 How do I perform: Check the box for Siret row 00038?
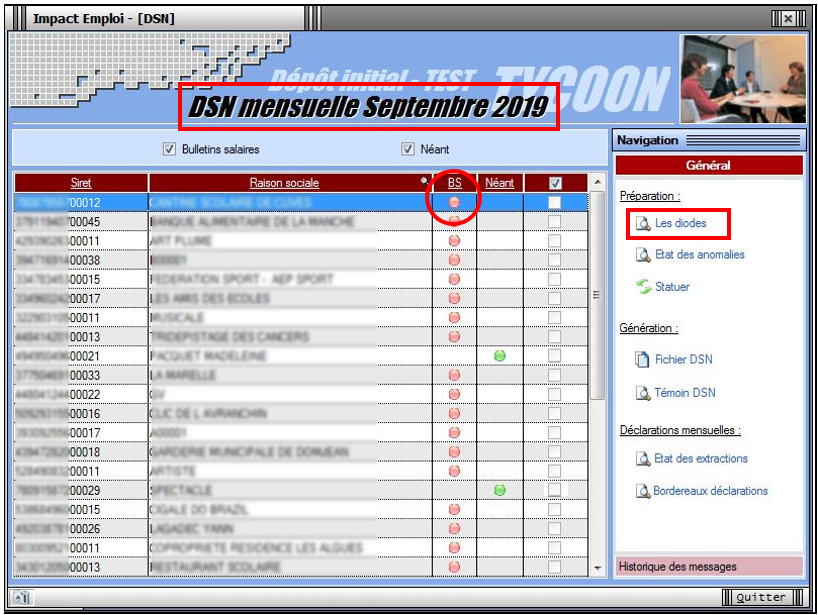555,260
